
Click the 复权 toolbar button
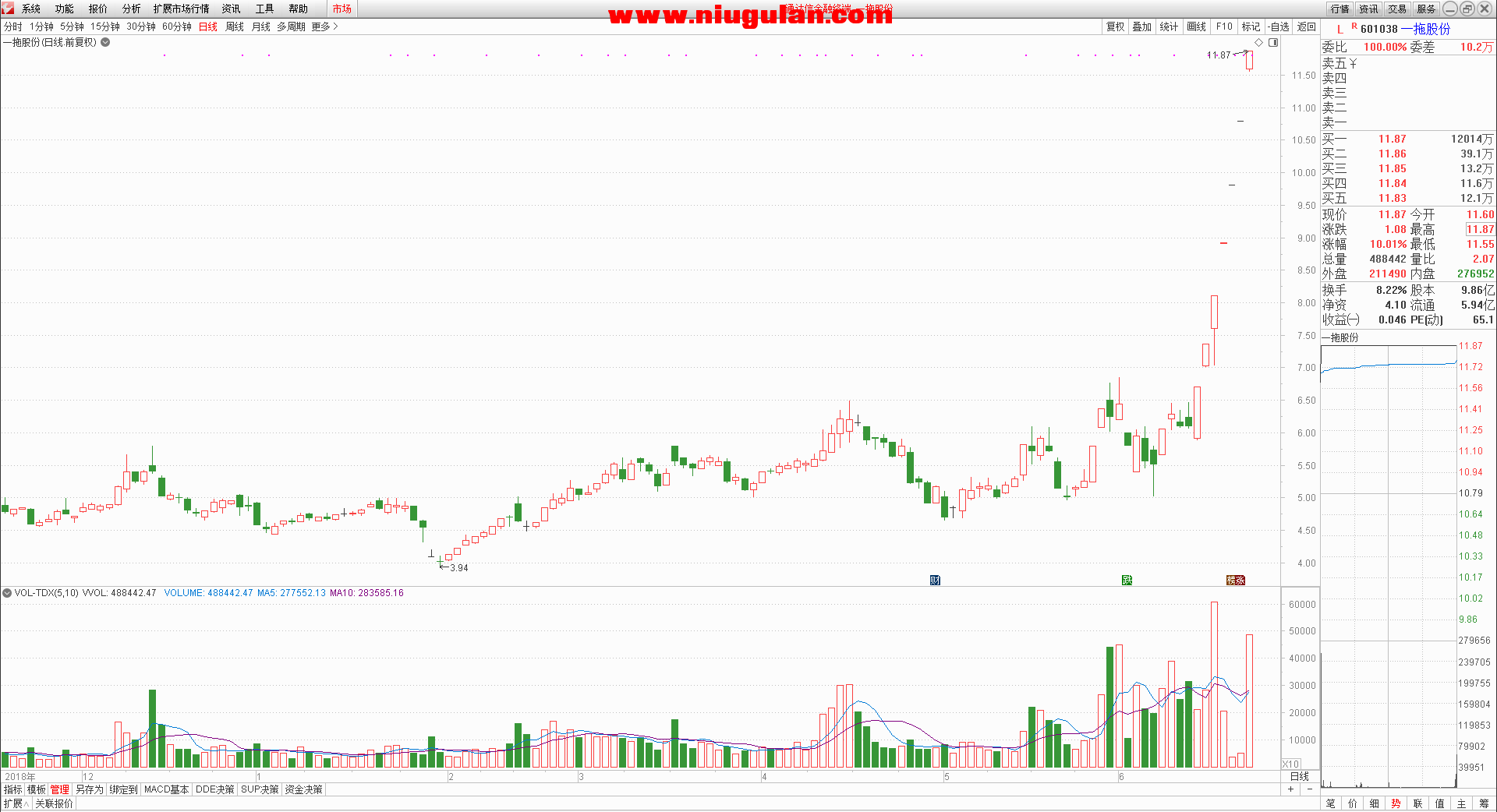point(1116,26)
